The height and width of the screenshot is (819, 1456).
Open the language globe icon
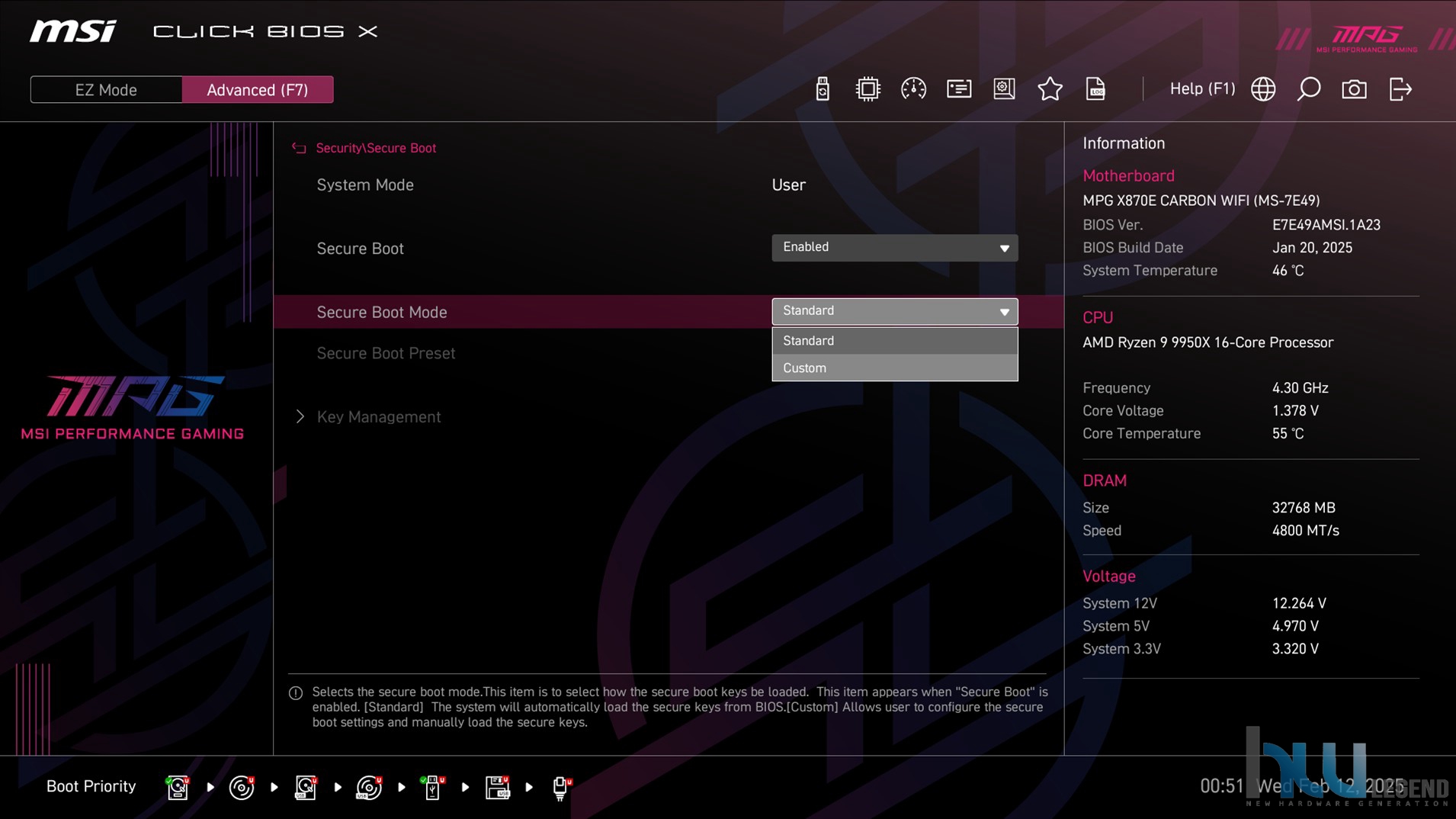coord(1263,89)
